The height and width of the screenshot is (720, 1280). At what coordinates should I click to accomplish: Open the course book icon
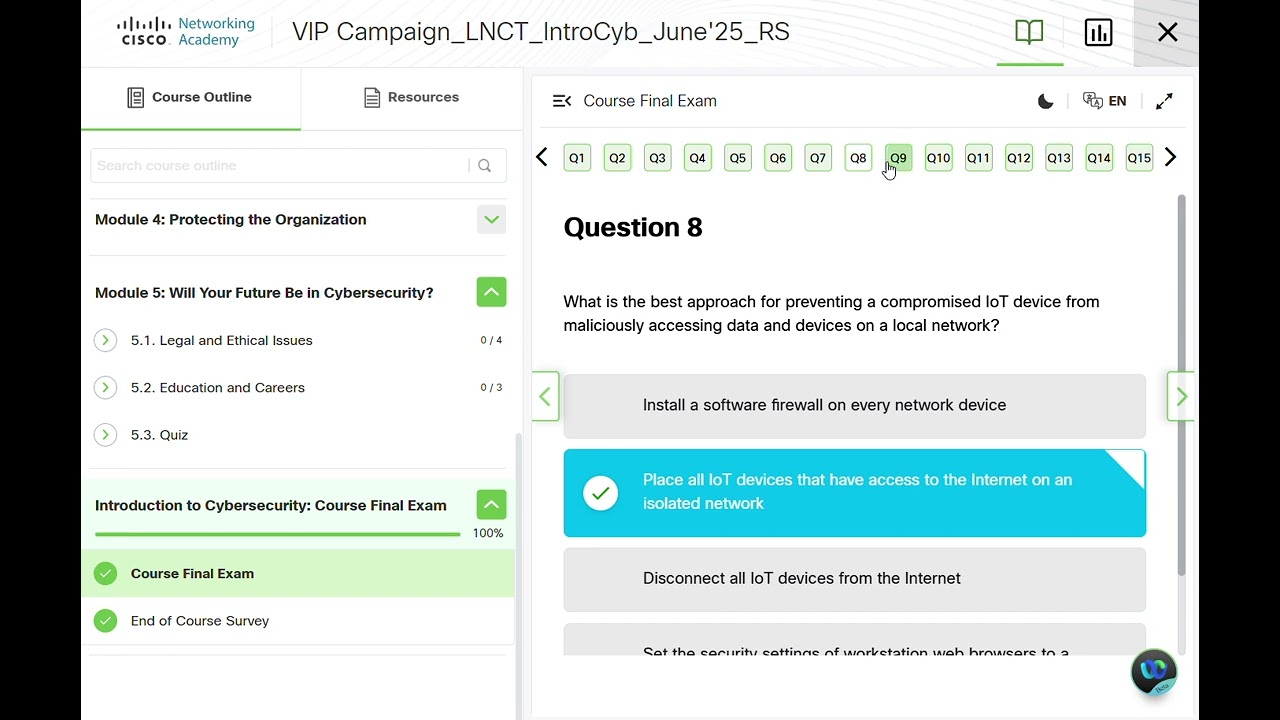(1029, 32)
